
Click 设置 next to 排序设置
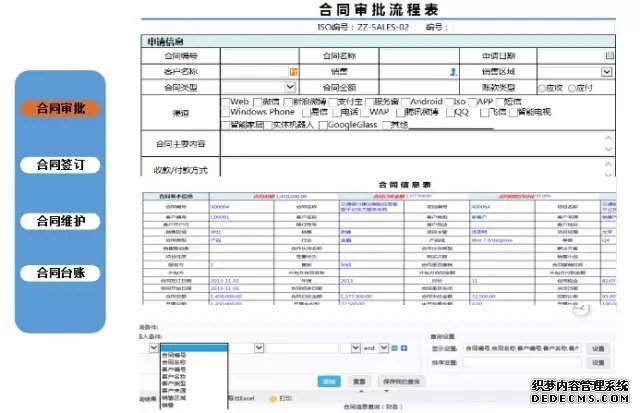598,363
